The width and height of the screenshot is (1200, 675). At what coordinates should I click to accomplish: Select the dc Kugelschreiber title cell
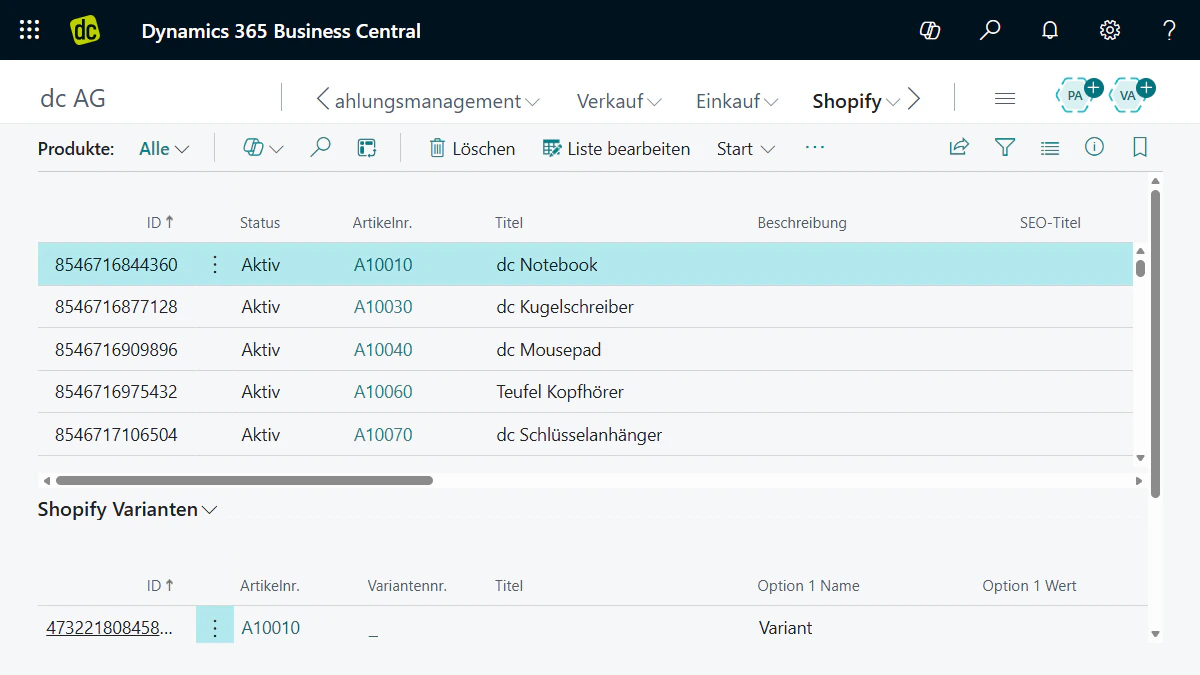pos(565,307)
